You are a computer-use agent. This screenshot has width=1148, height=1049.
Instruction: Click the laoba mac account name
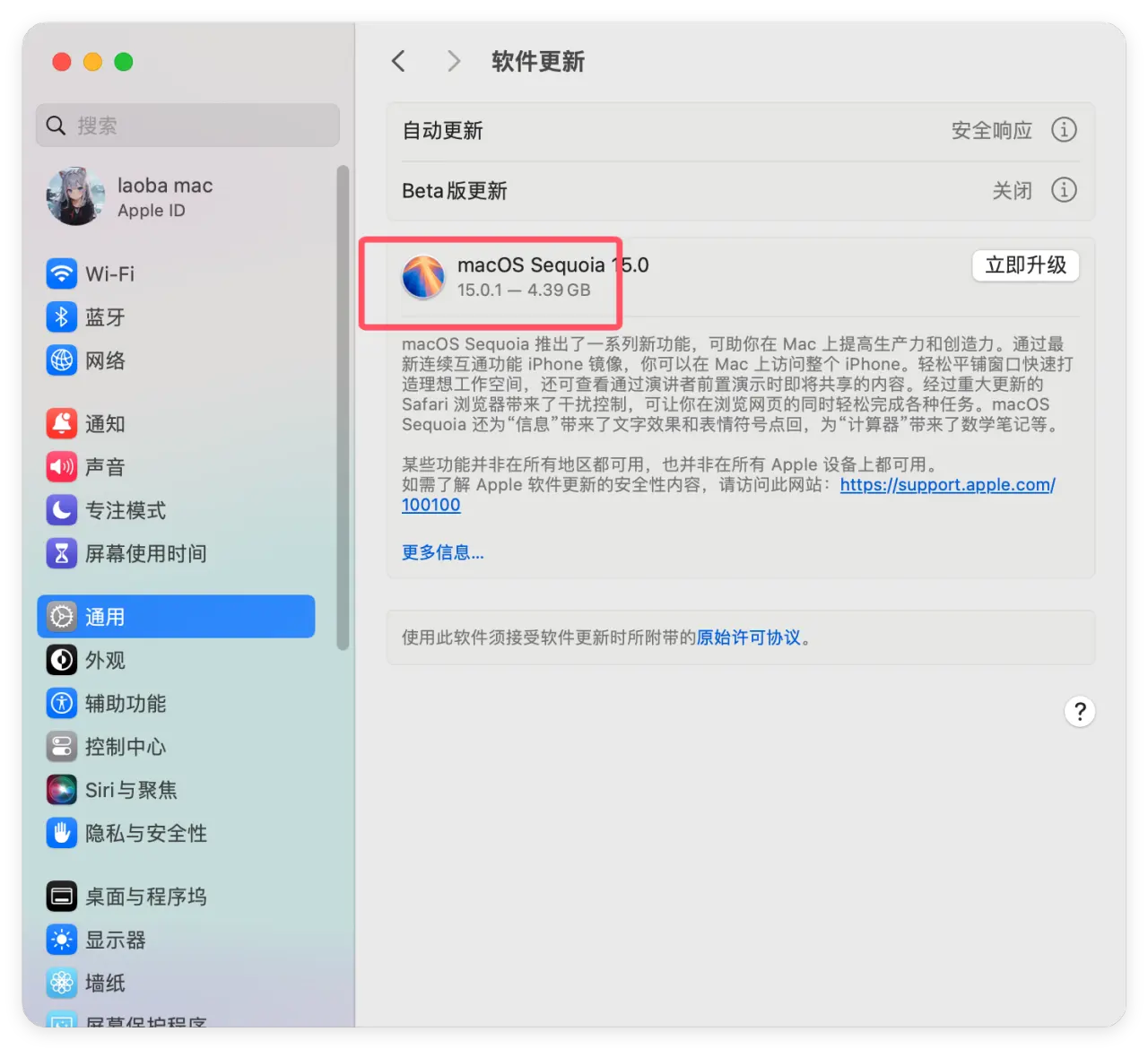[165, 186]
